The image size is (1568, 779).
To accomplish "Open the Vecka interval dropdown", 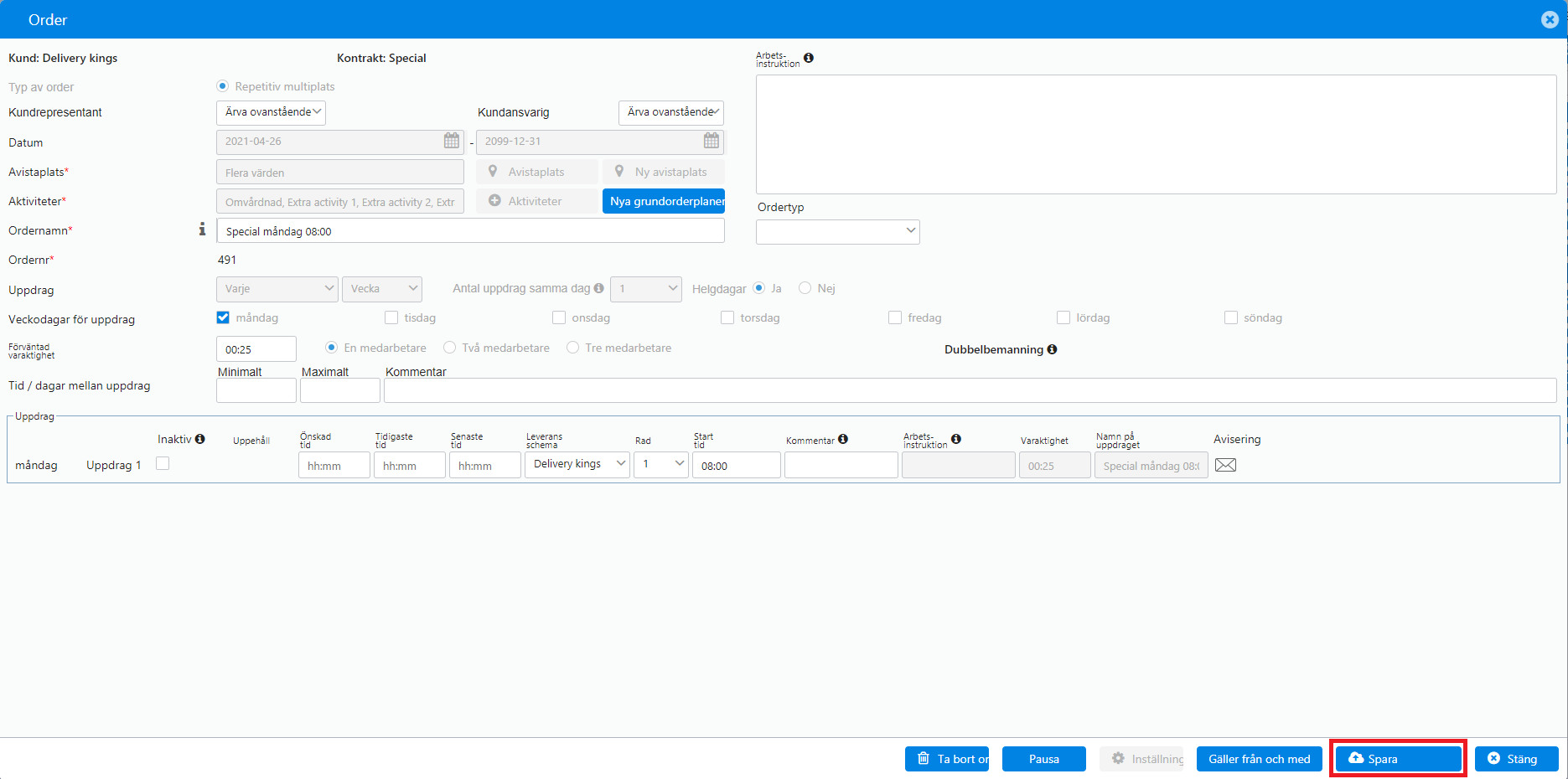I will click(382, 289).
